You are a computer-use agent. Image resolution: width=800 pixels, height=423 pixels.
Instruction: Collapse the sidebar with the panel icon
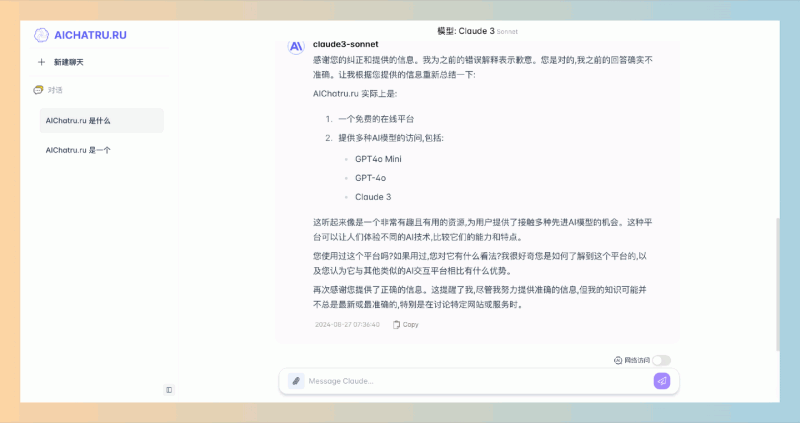point(169,390)
